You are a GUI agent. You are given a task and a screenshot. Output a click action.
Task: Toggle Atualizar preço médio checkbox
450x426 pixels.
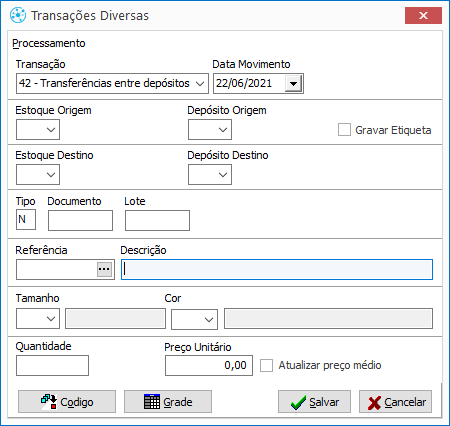[266, 365]
